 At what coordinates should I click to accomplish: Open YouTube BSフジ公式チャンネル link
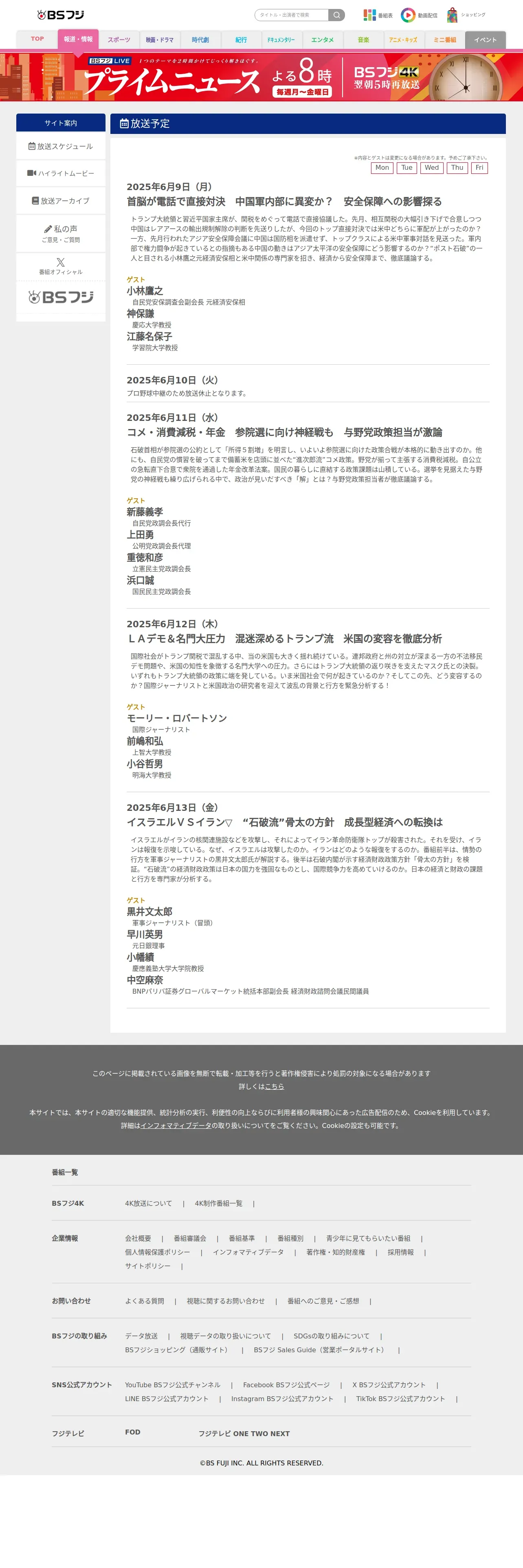172,1385
